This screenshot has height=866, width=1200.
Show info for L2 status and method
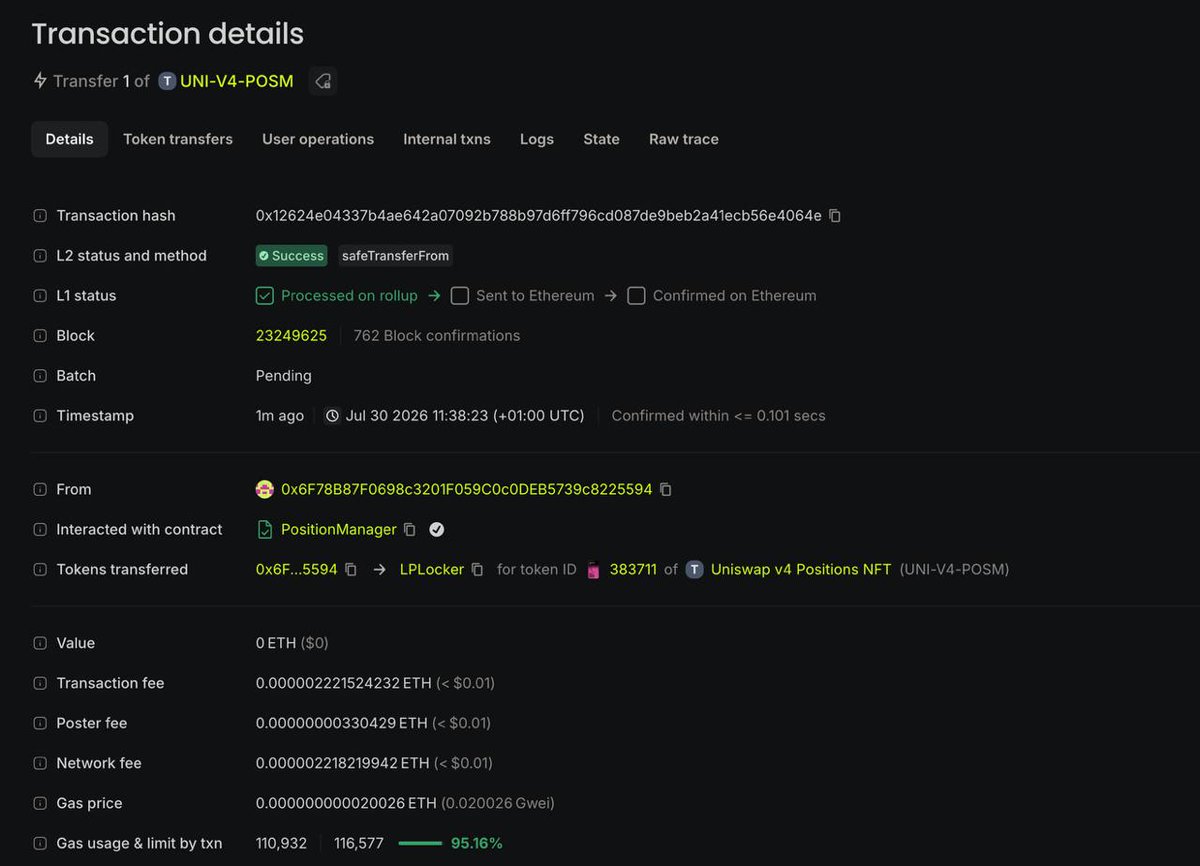tap(40, 256)
